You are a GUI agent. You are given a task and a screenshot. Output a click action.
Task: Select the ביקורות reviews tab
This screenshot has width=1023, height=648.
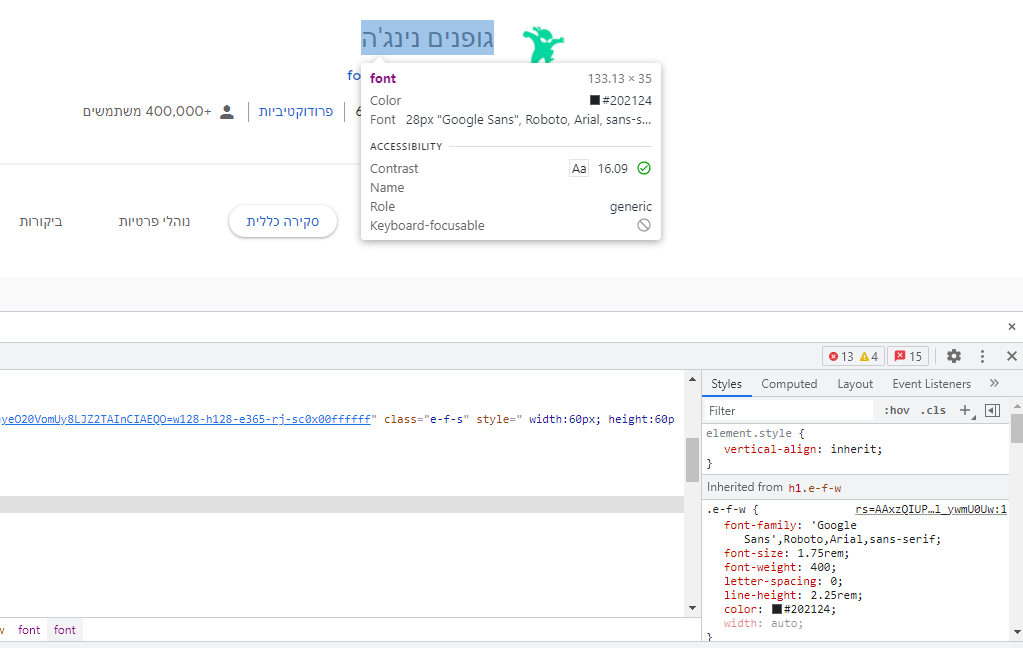pyautogui.click(x=40, y=221)
